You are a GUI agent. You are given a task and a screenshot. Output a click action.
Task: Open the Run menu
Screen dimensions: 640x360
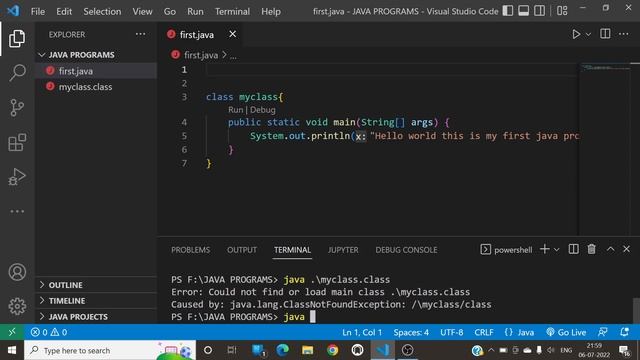tap(195, 11)
